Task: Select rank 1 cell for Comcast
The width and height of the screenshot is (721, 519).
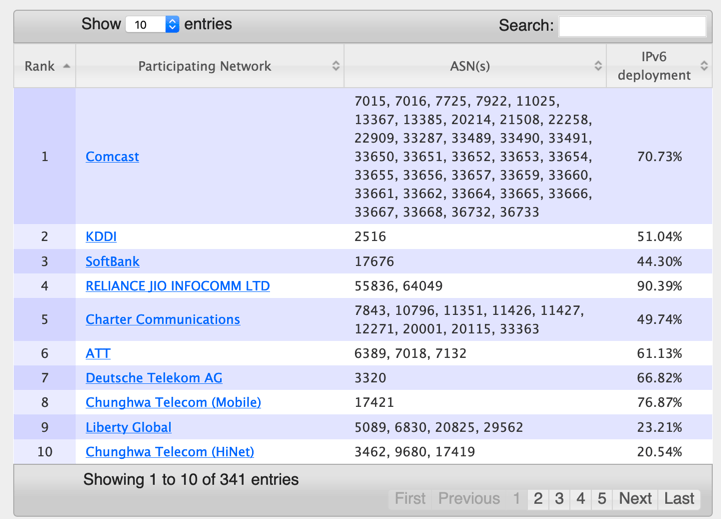Action: 45,157
